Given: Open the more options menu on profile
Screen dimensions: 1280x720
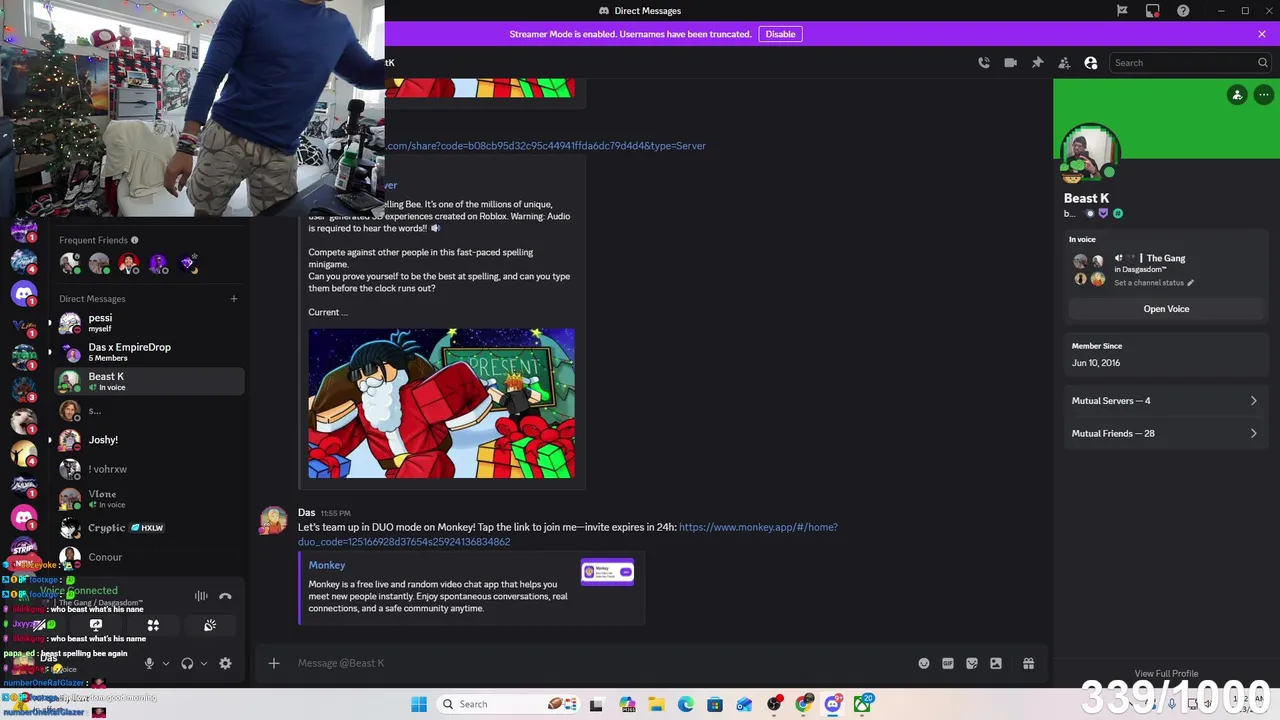Looking at the screenshot, I should click(x=1264, y=95).
